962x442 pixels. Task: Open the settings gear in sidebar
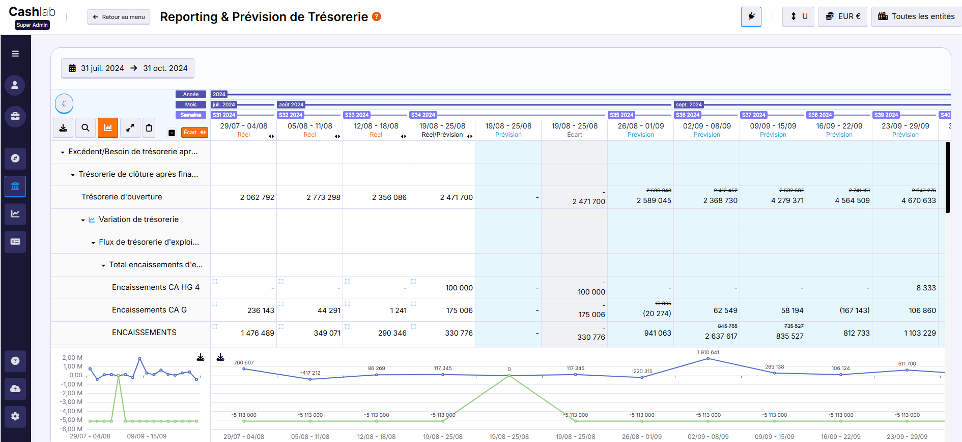pyautogui.click(x=15, y=416)
